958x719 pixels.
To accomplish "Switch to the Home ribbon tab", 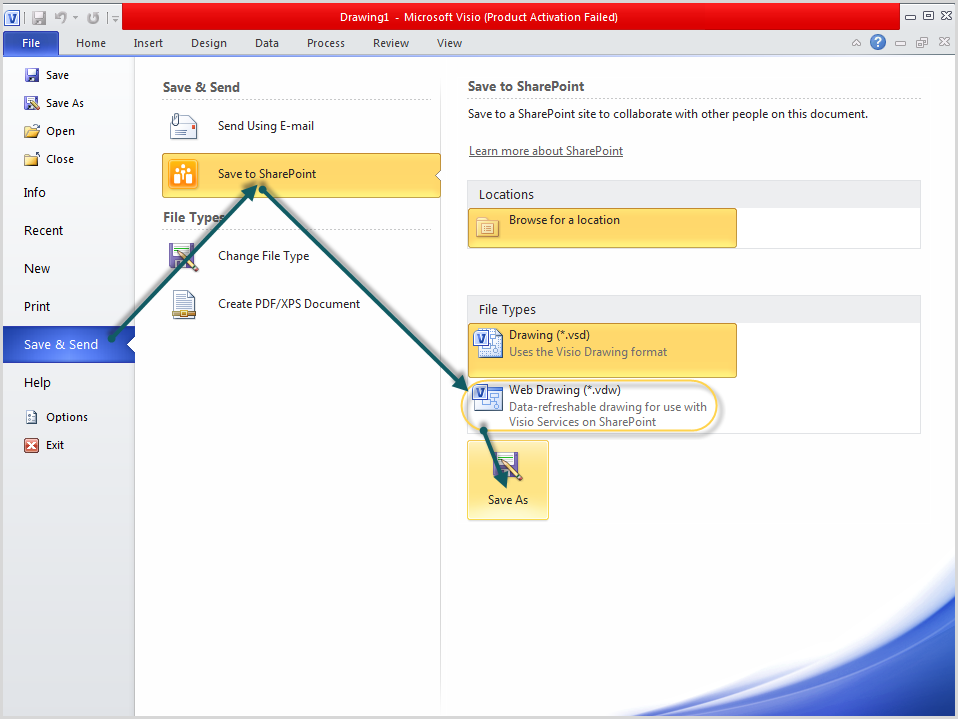I will [91, 43].
